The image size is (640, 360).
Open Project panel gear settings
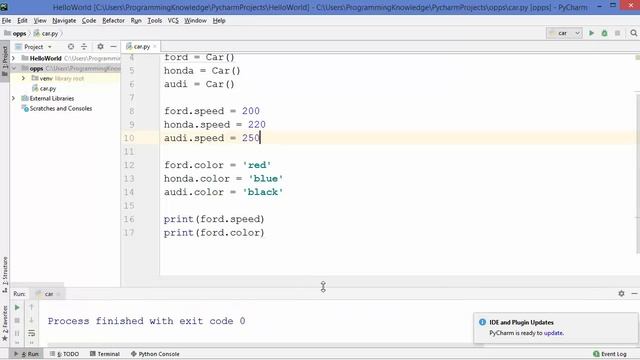100,47
